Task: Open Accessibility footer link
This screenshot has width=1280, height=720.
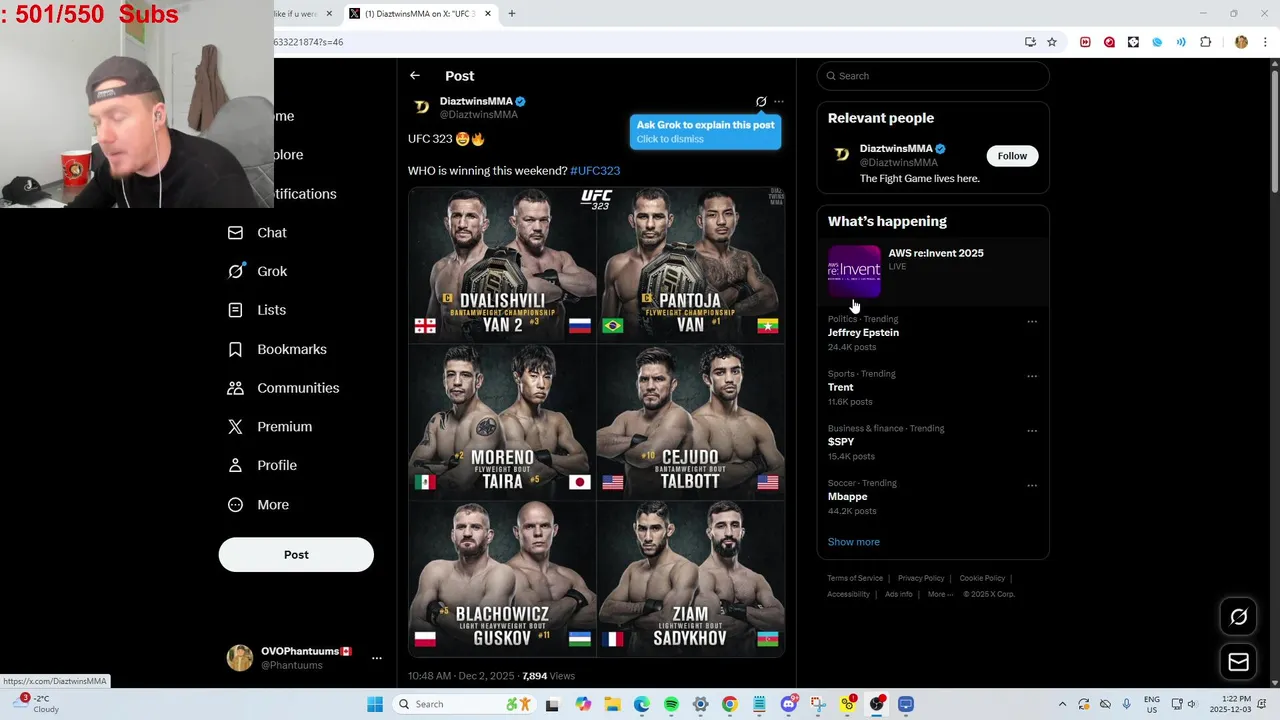Action: (x=848, y=594)
